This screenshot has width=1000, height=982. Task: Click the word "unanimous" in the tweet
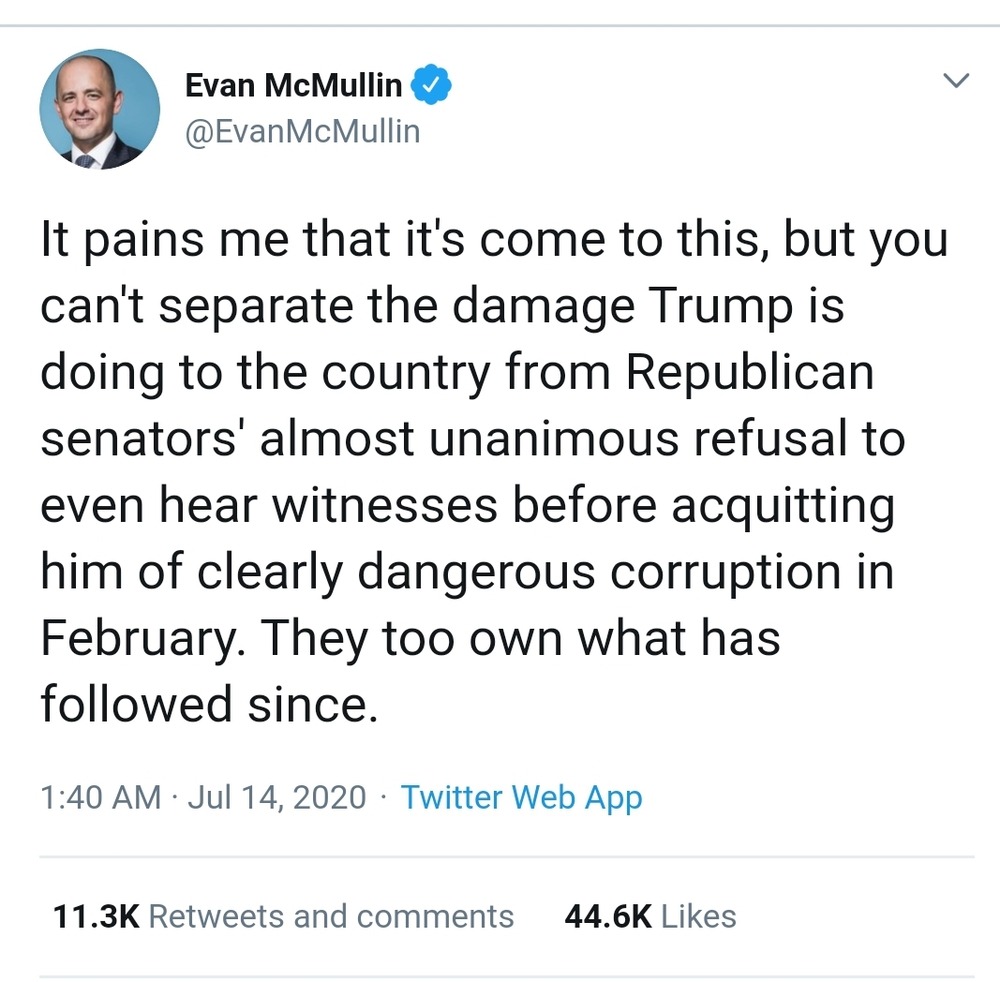(554, 439)
